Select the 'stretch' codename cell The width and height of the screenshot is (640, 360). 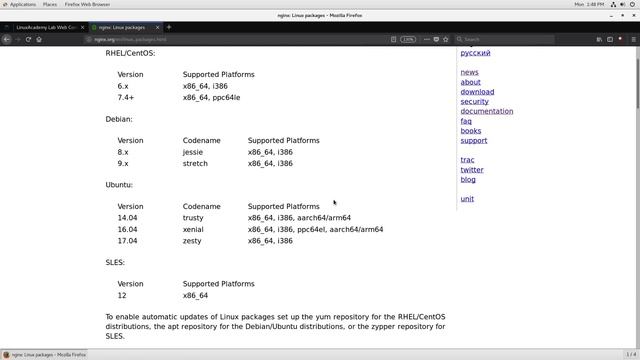[195, 164]
